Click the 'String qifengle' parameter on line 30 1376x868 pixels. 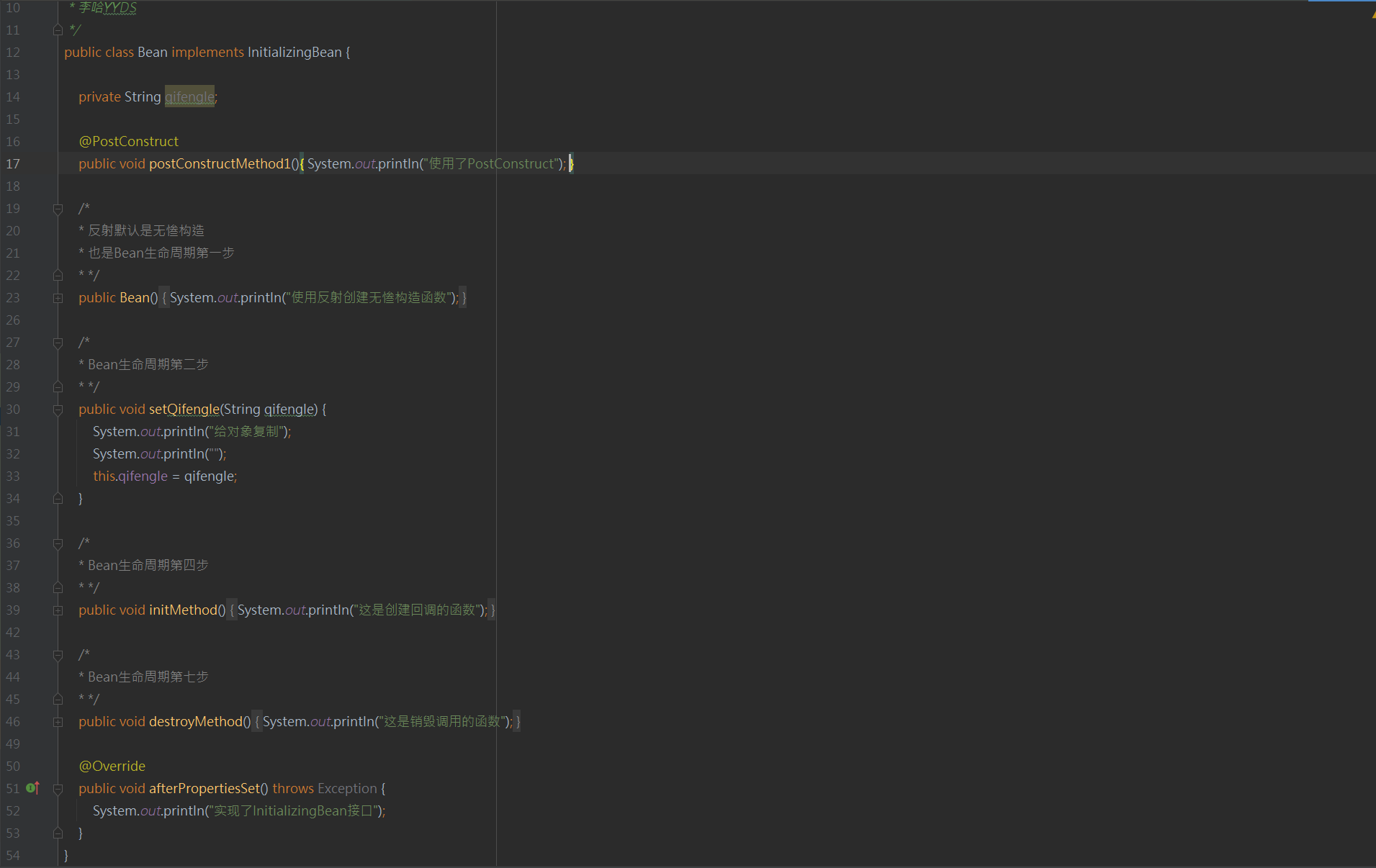270,410
